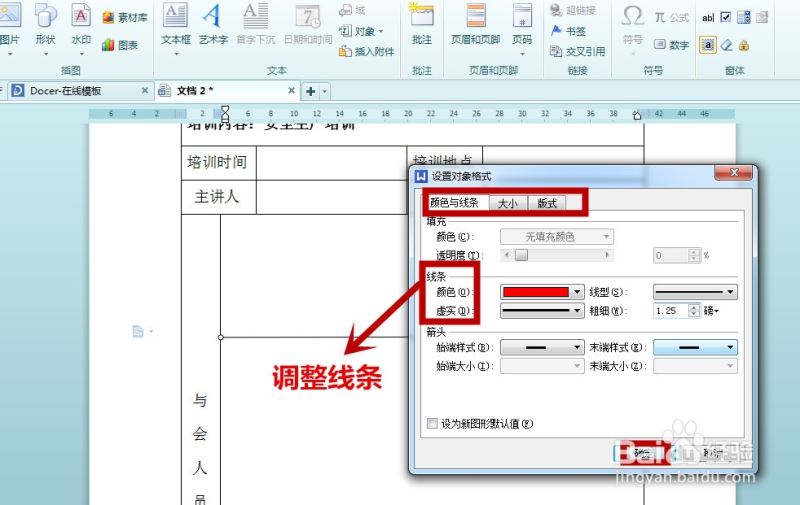Insert a drop-down form field
The image size is (800, 505).
point(743,17)
